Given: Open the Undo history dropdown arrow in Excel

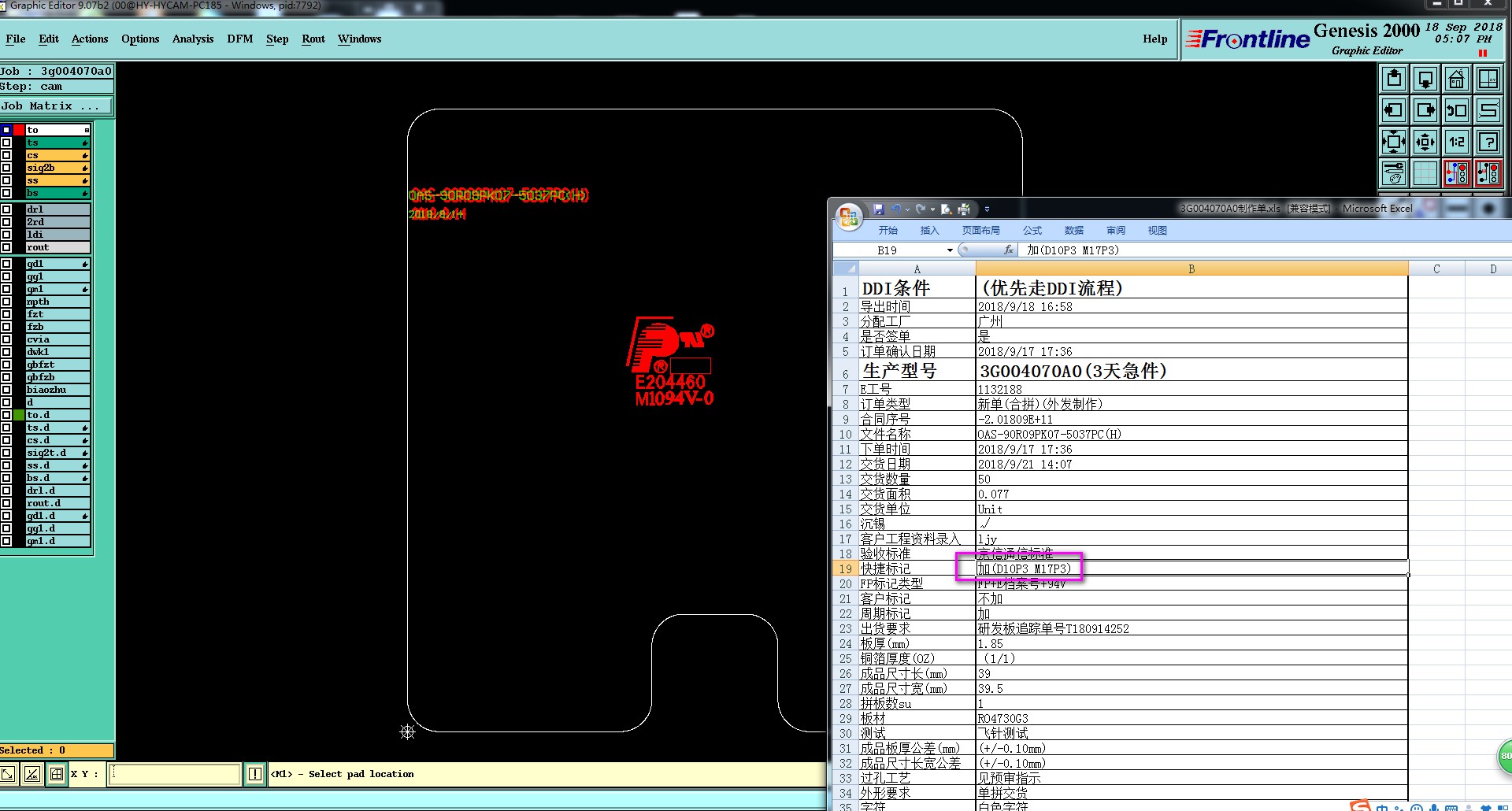Looking at the screenshot, I should pos(907,209).
